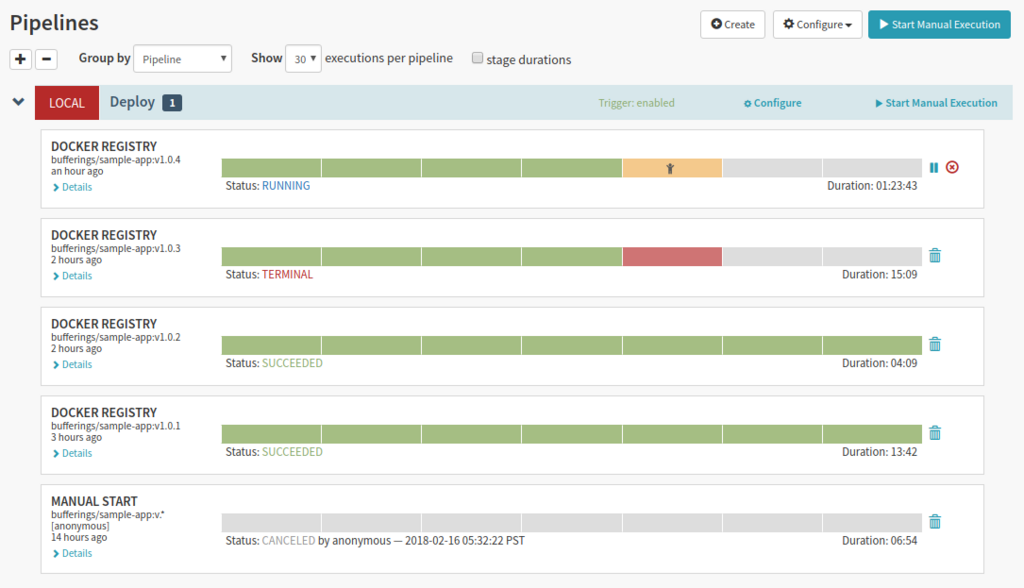
Task: Collapse all pipelines with minus button
Action: click(46, 59)
